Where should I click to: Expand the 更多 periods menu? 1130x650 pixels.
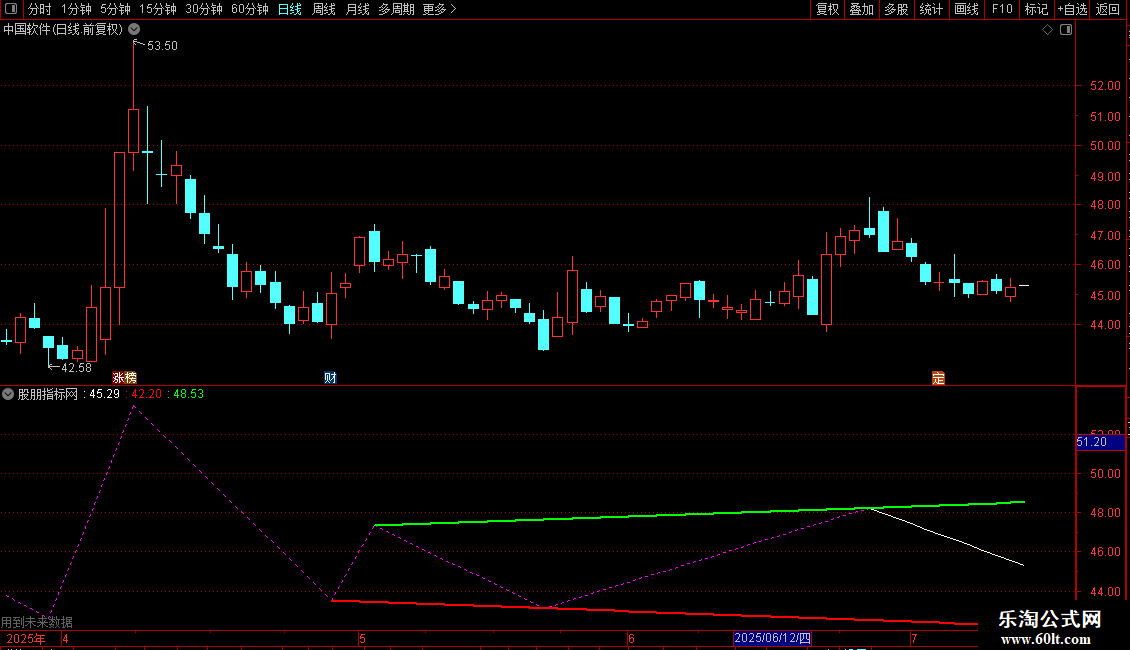point(440,9)
